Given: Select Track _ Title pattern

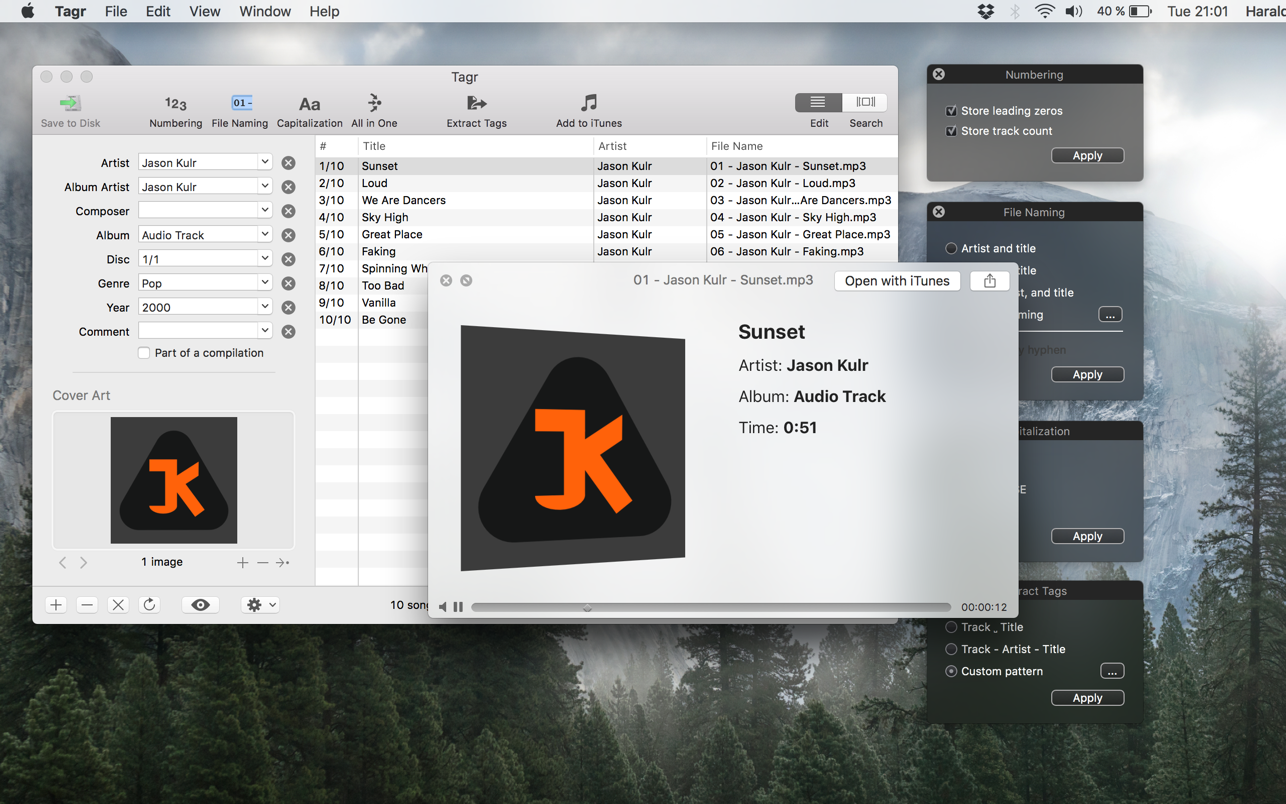Looking at the screenshot, I should click(x=951, y=627).
